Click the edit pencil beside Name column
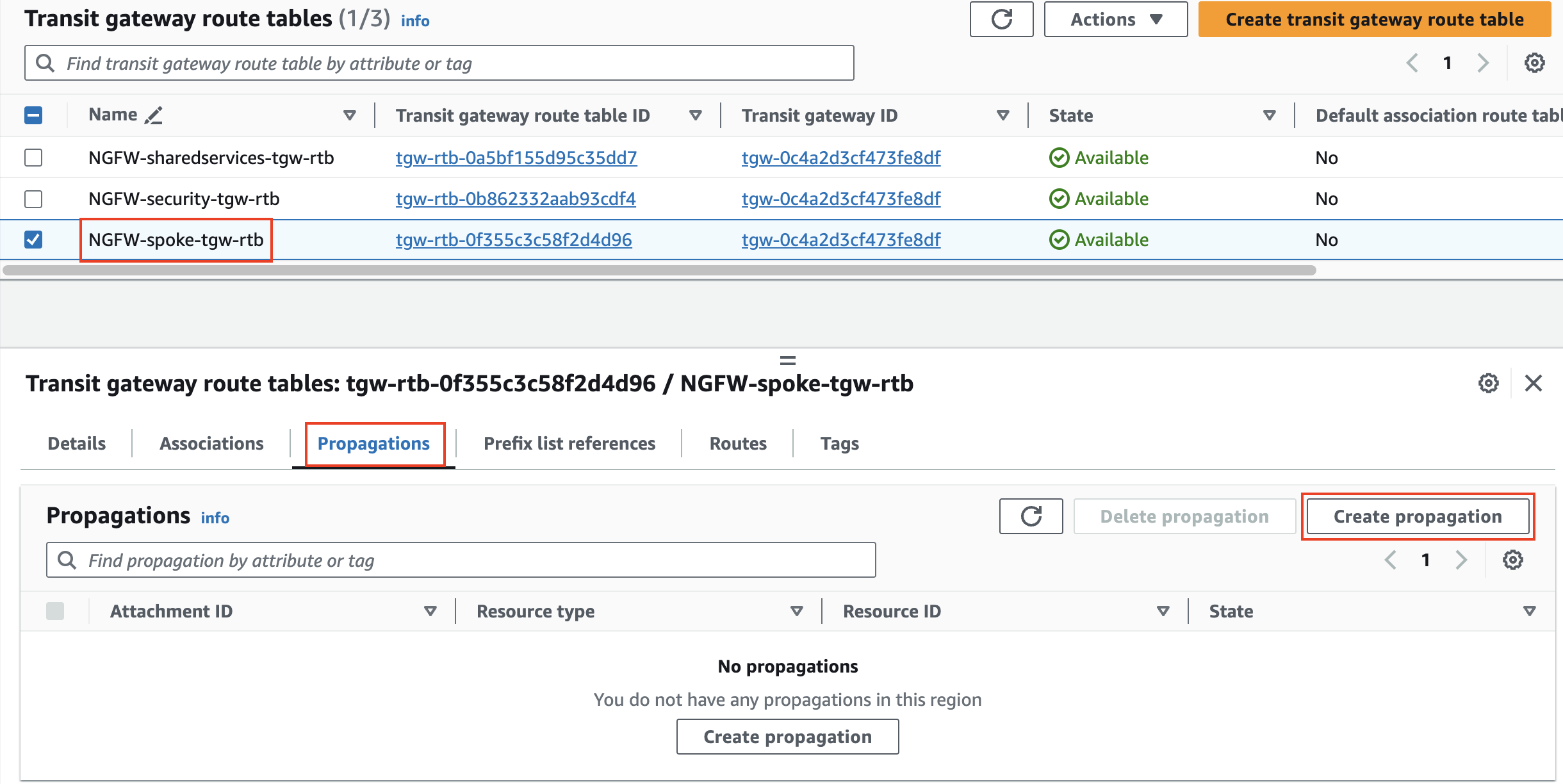 [x=154, y=115]
